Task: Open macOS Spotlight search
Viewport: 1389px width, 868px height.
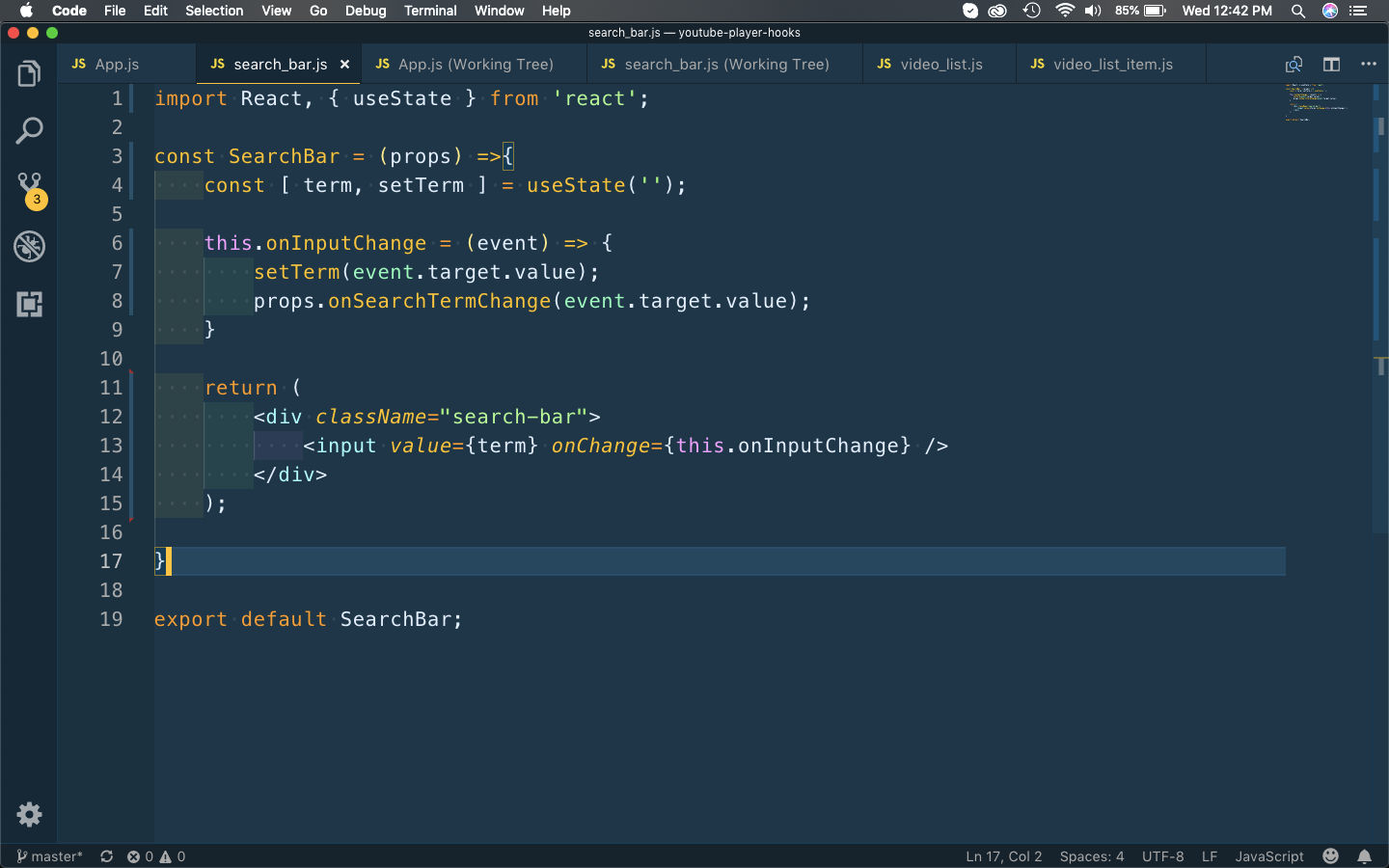Action: point(1298,11)
